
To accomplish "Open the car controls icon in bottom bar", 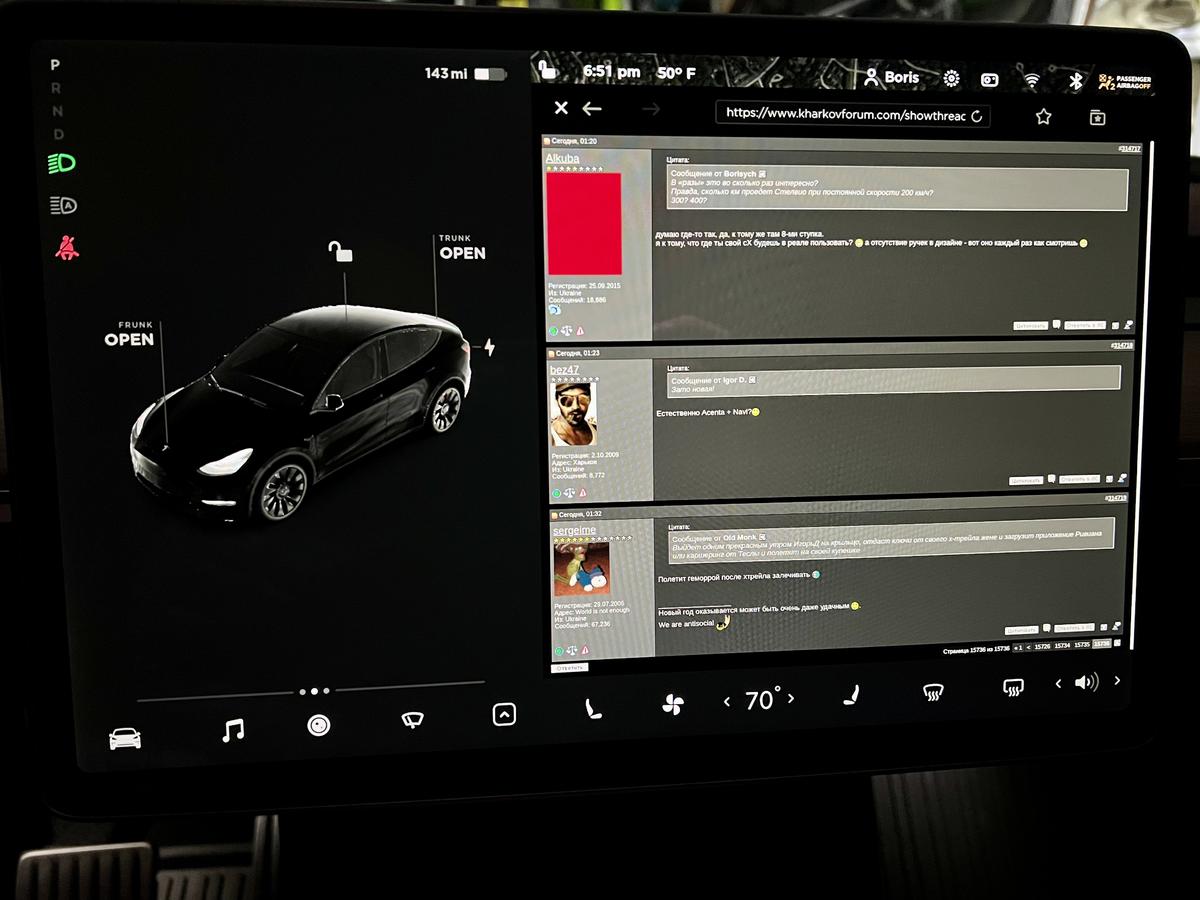I will click(125, 738).
